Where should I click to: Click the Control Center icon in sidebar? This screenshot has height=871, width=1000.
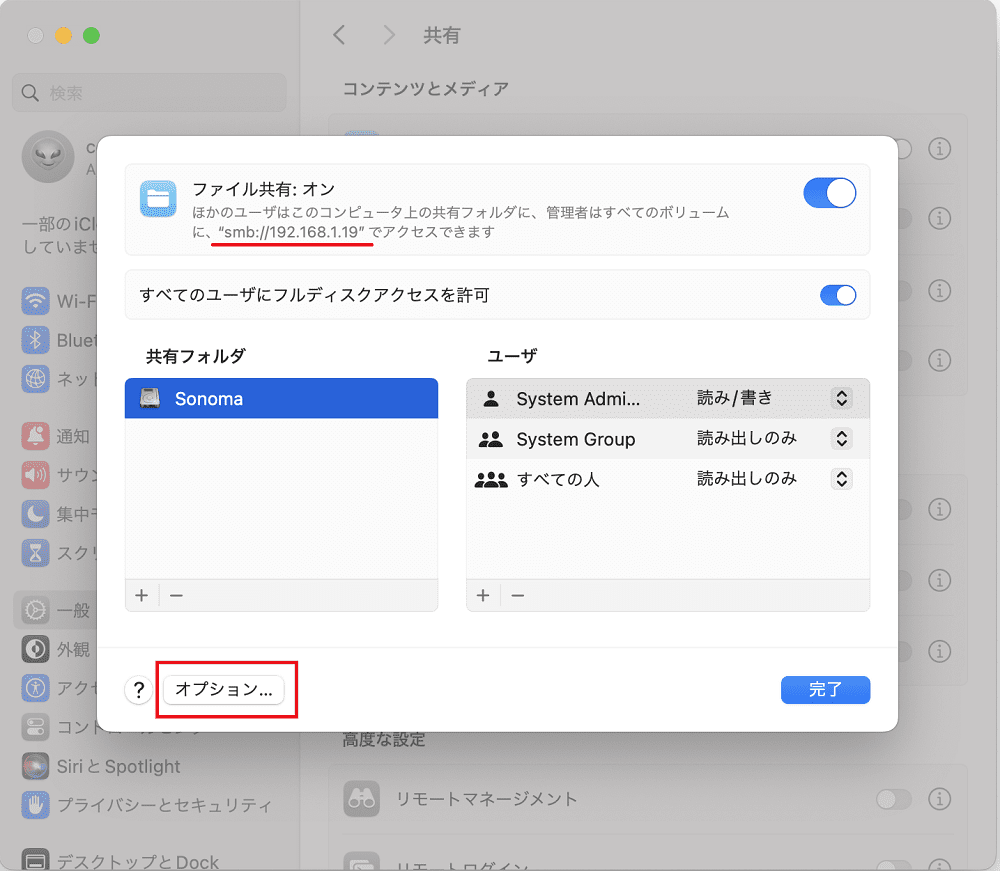click(36, 727)
